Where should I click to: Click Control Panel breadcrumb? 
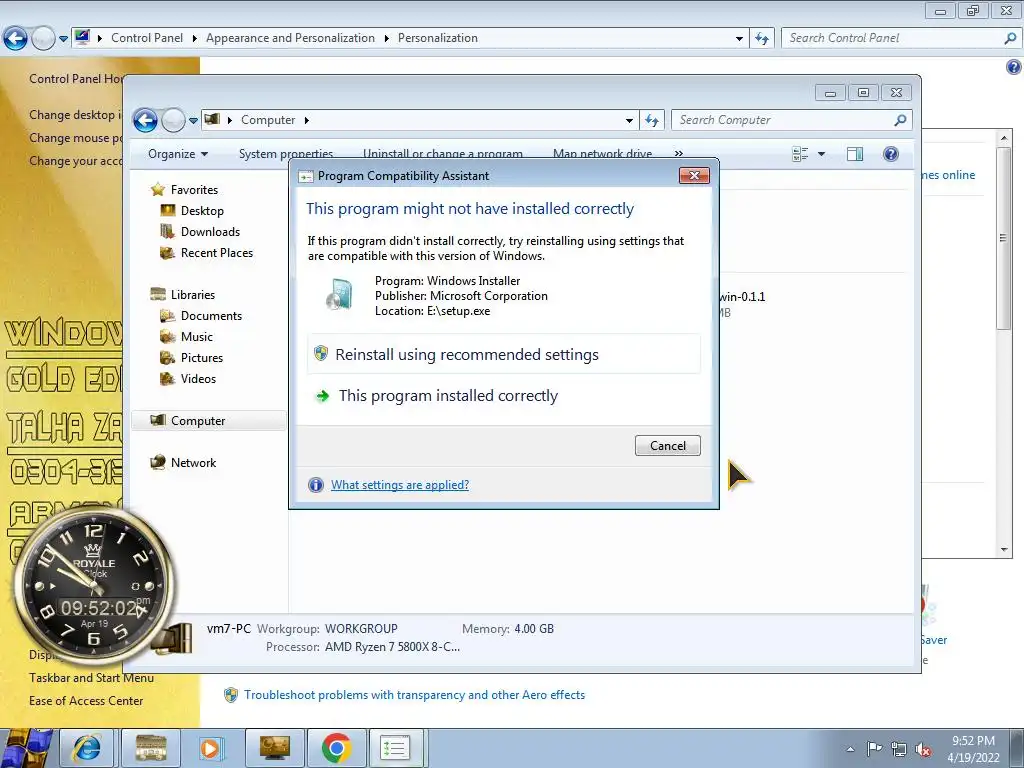[147, 38]
